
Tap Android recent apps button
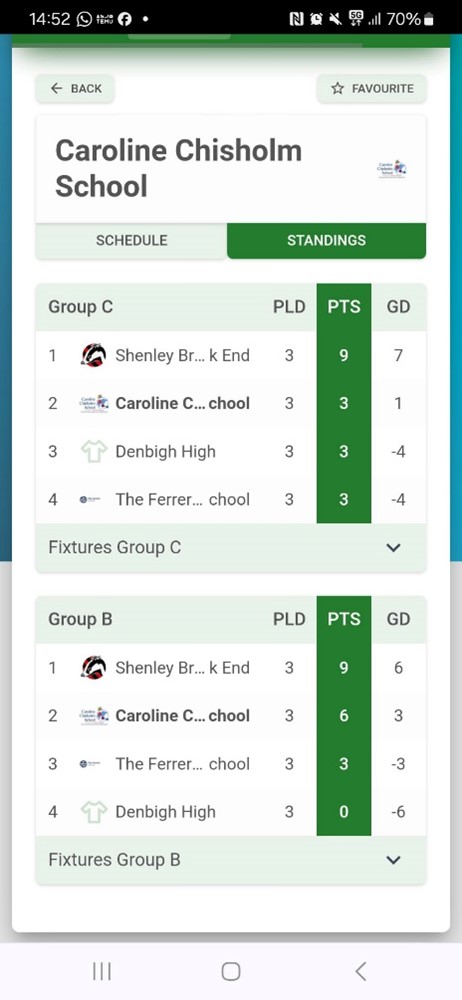pyautogui.click(x=101, y=971)
